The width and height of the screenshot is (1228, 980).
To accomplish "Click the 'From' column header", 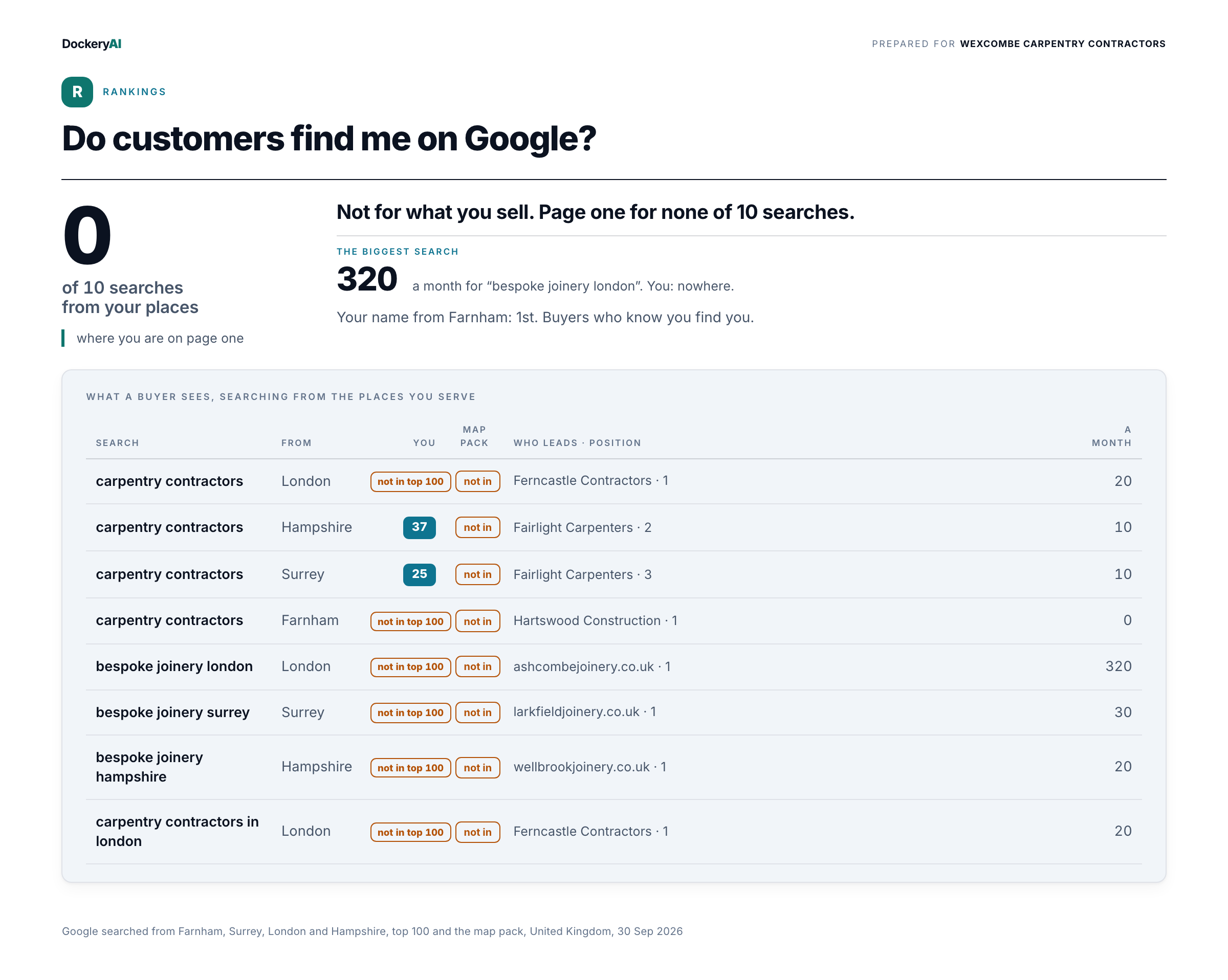I will (296, 442).
